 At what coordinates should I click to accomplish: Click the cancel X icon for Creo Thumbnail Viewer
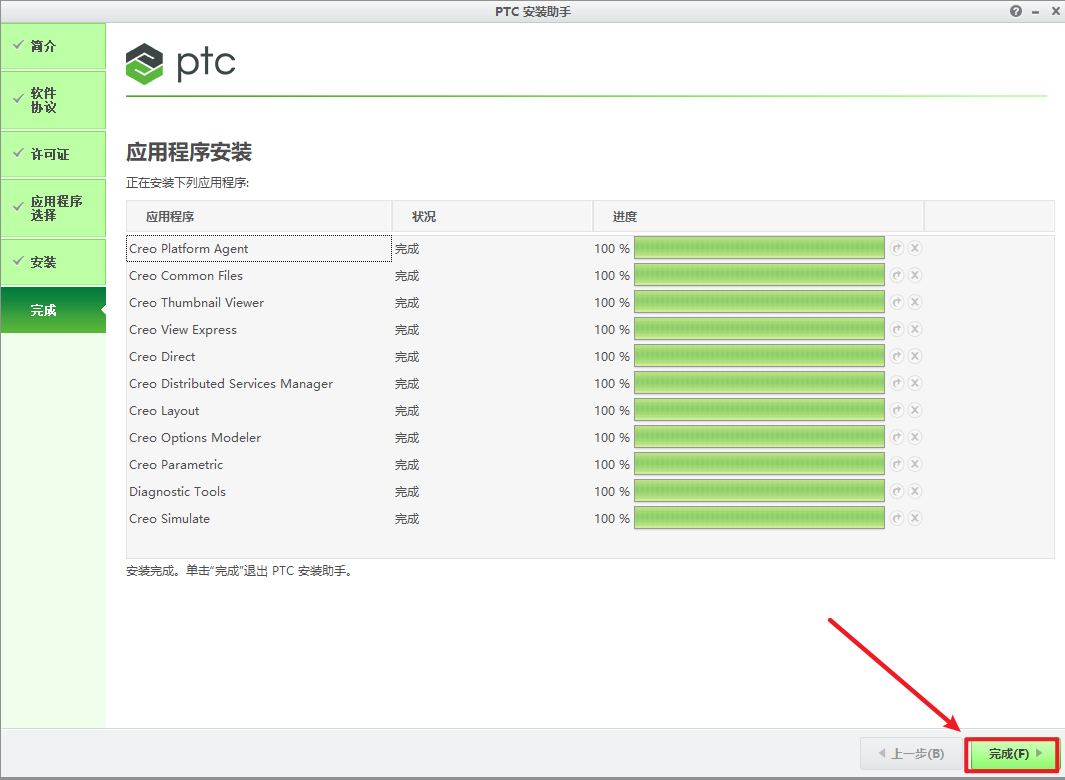coord(915,302)
